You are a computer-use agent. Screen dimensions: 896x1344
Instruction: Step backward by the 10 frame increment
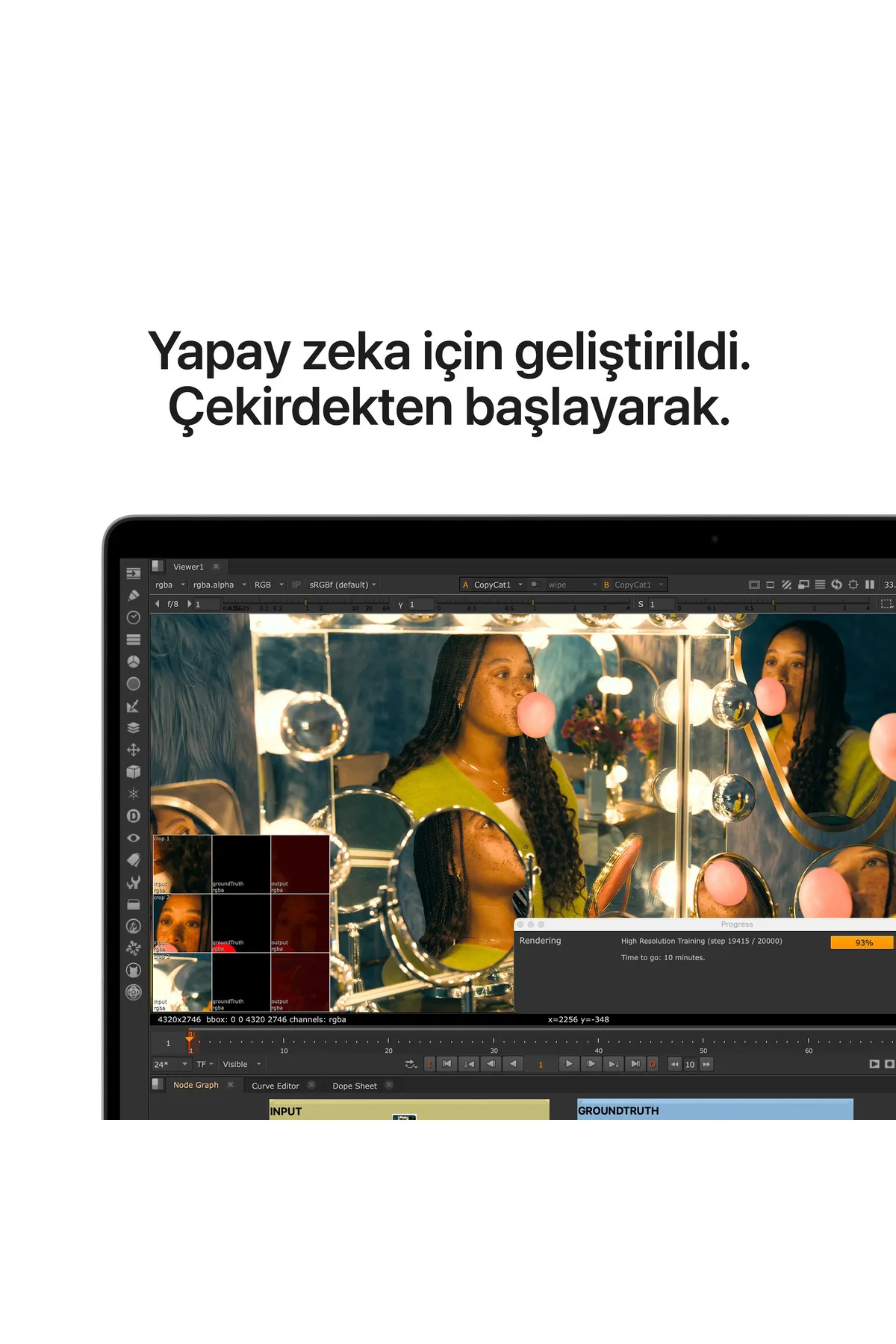pyautogui.click(x=674, y=1064)
